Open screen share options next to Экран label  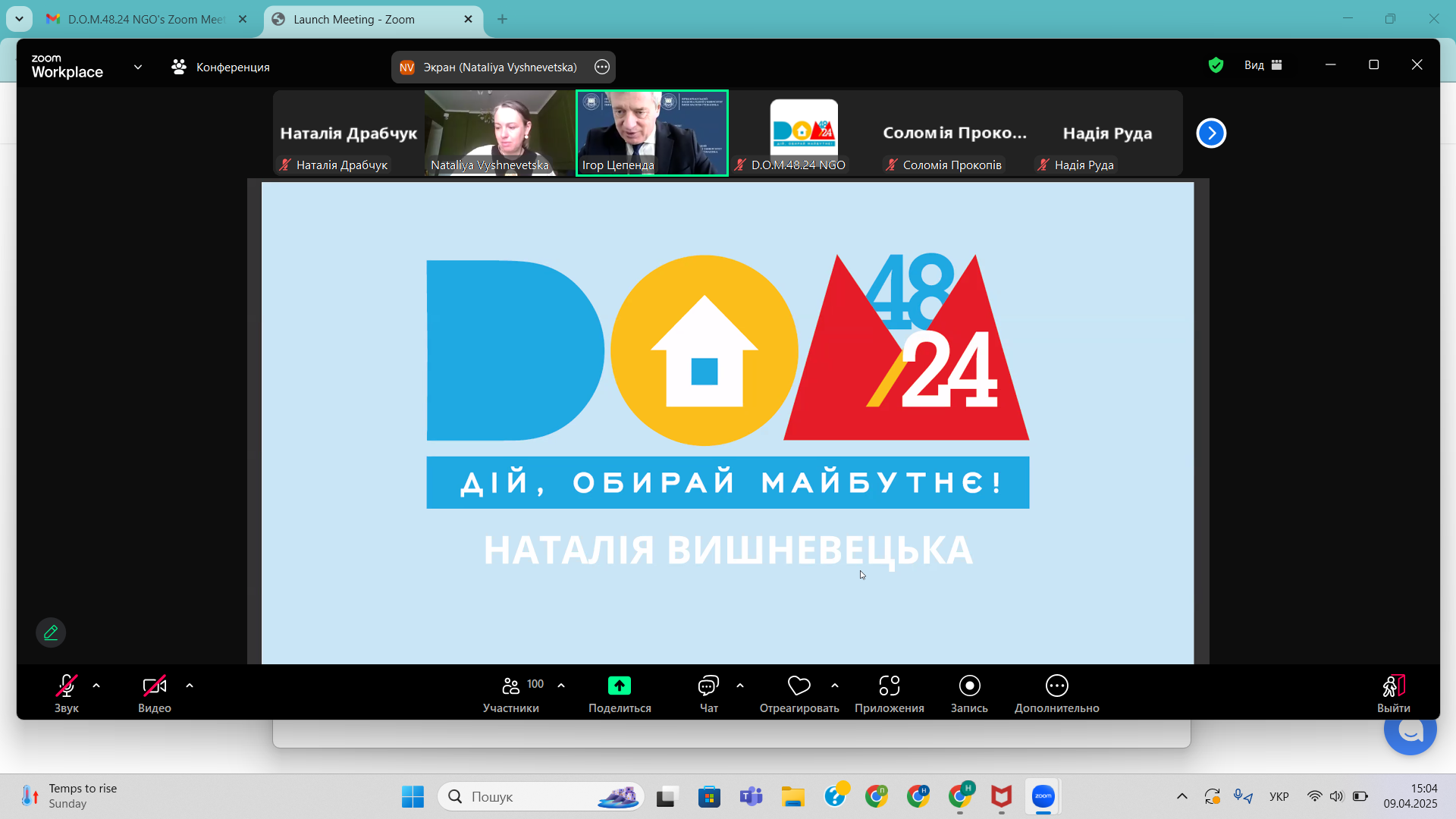(x=602, y=67)
